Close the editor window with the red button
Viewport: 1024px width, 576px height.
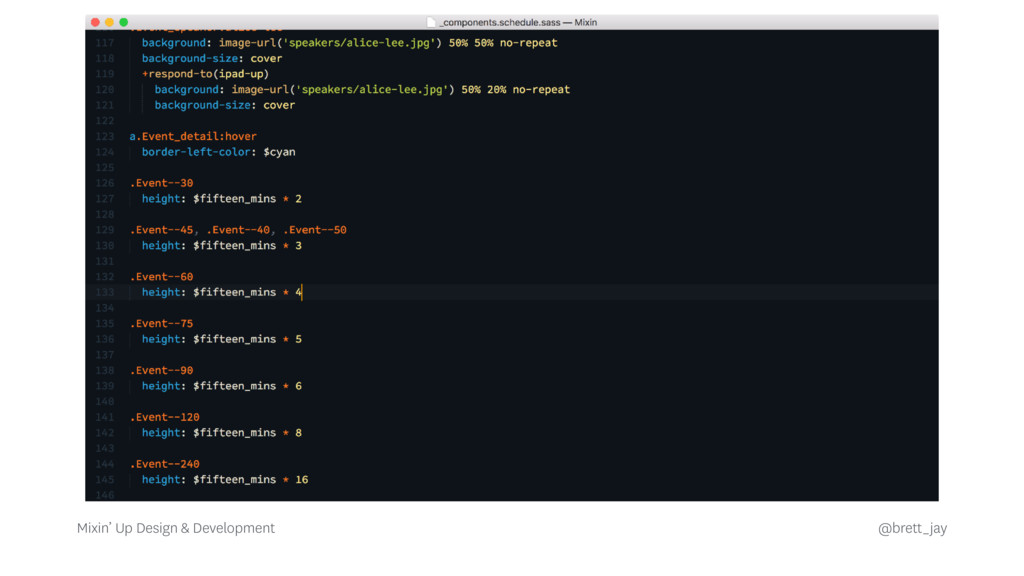coord(95,22)
